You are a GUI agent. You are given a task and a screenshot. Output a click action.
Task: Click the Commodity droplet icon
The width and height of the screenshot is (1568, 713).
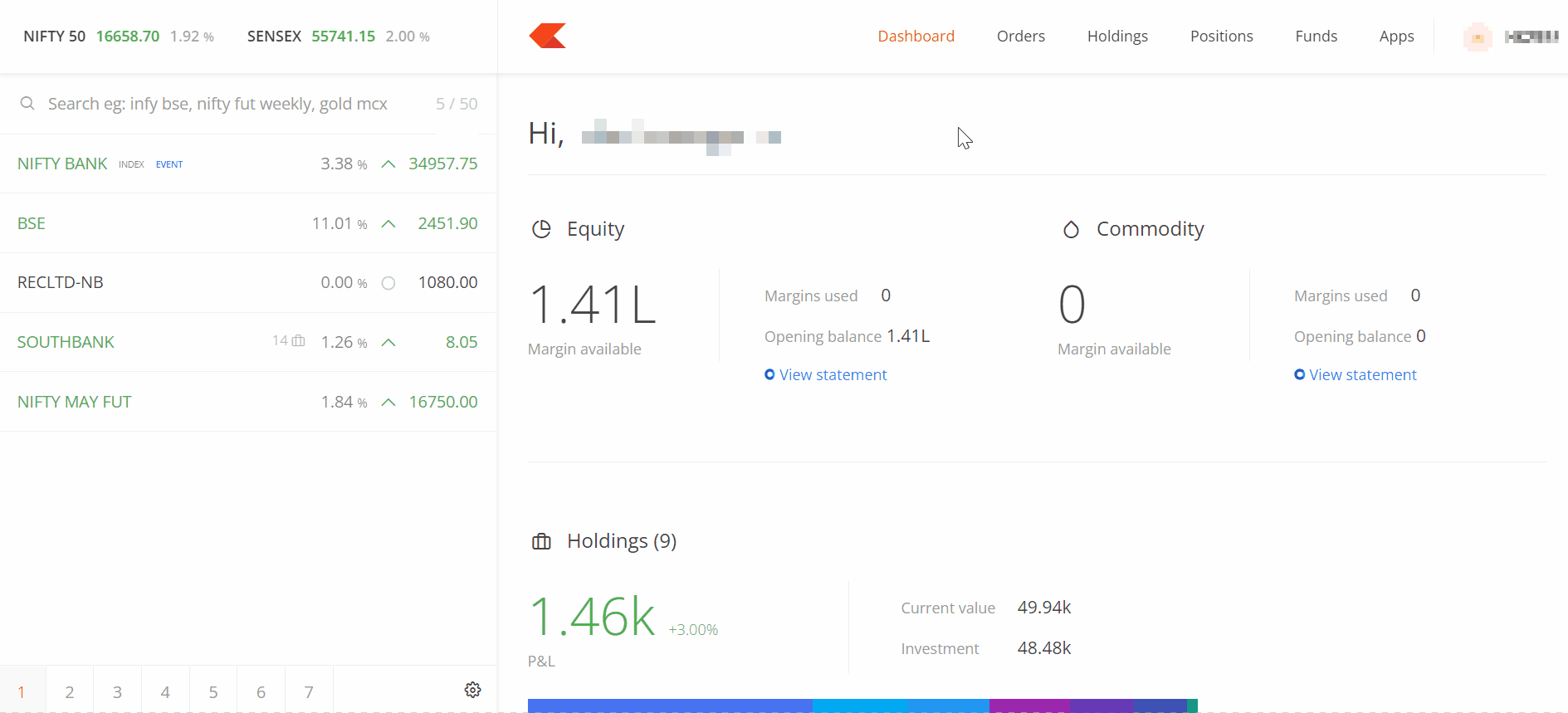coord(1071,229)
